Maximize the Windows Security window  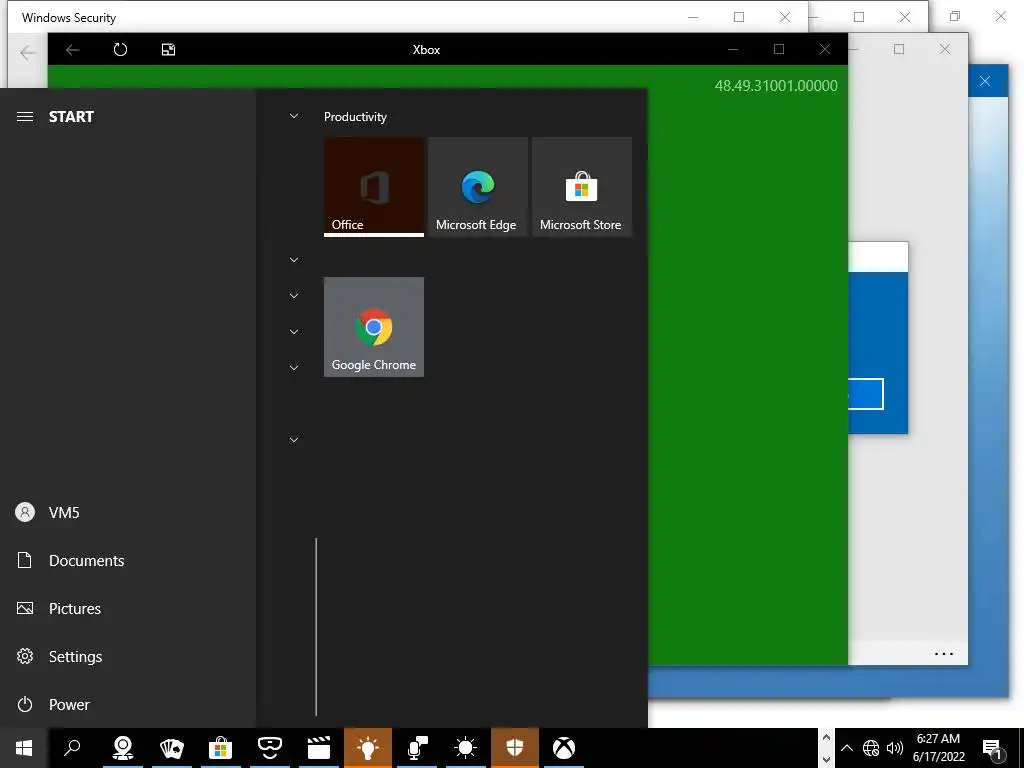click(739, 17)
